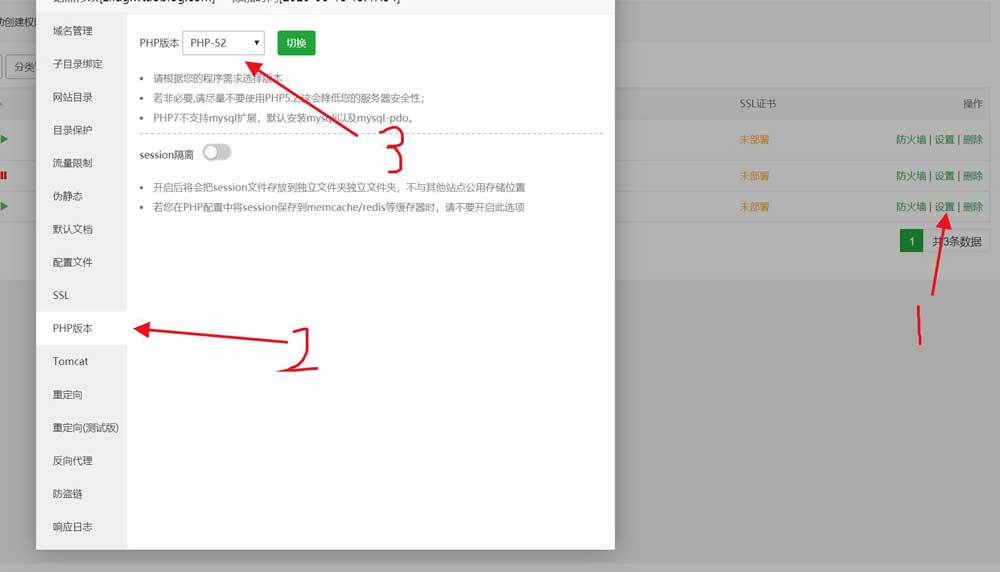Image resolution: width=1000 pixels, height=572 pixels.
Task: Click 未部署 SSL link in second row
Action: (754, 176)
